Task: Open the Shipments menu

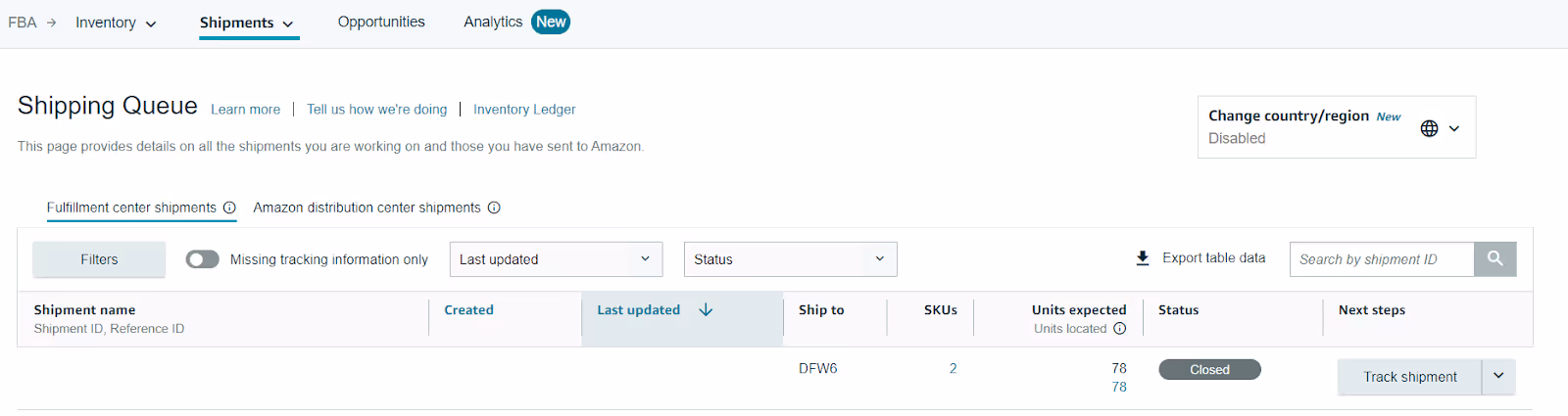Action: pyautogui.click(x=247, y=23)
